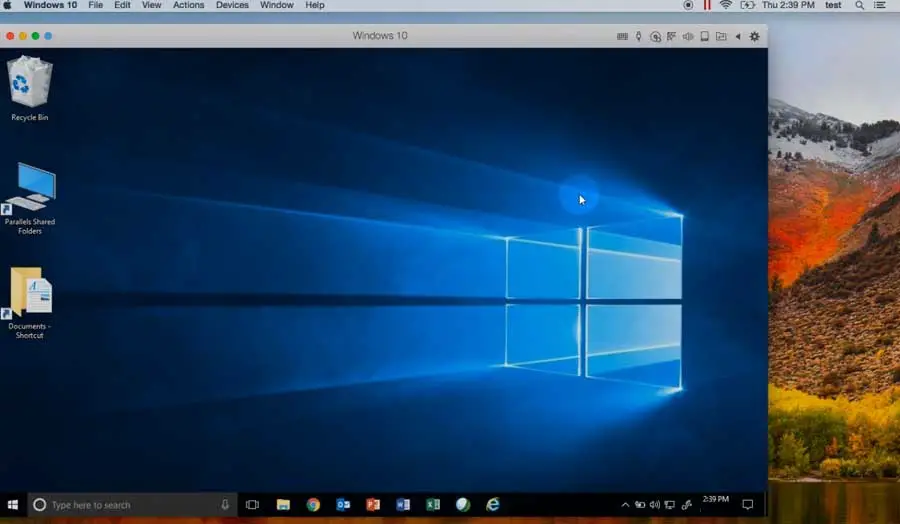This screenshot has width=900, height=524.
Task: Open the Windows 10 application menu
Action: 50,5
